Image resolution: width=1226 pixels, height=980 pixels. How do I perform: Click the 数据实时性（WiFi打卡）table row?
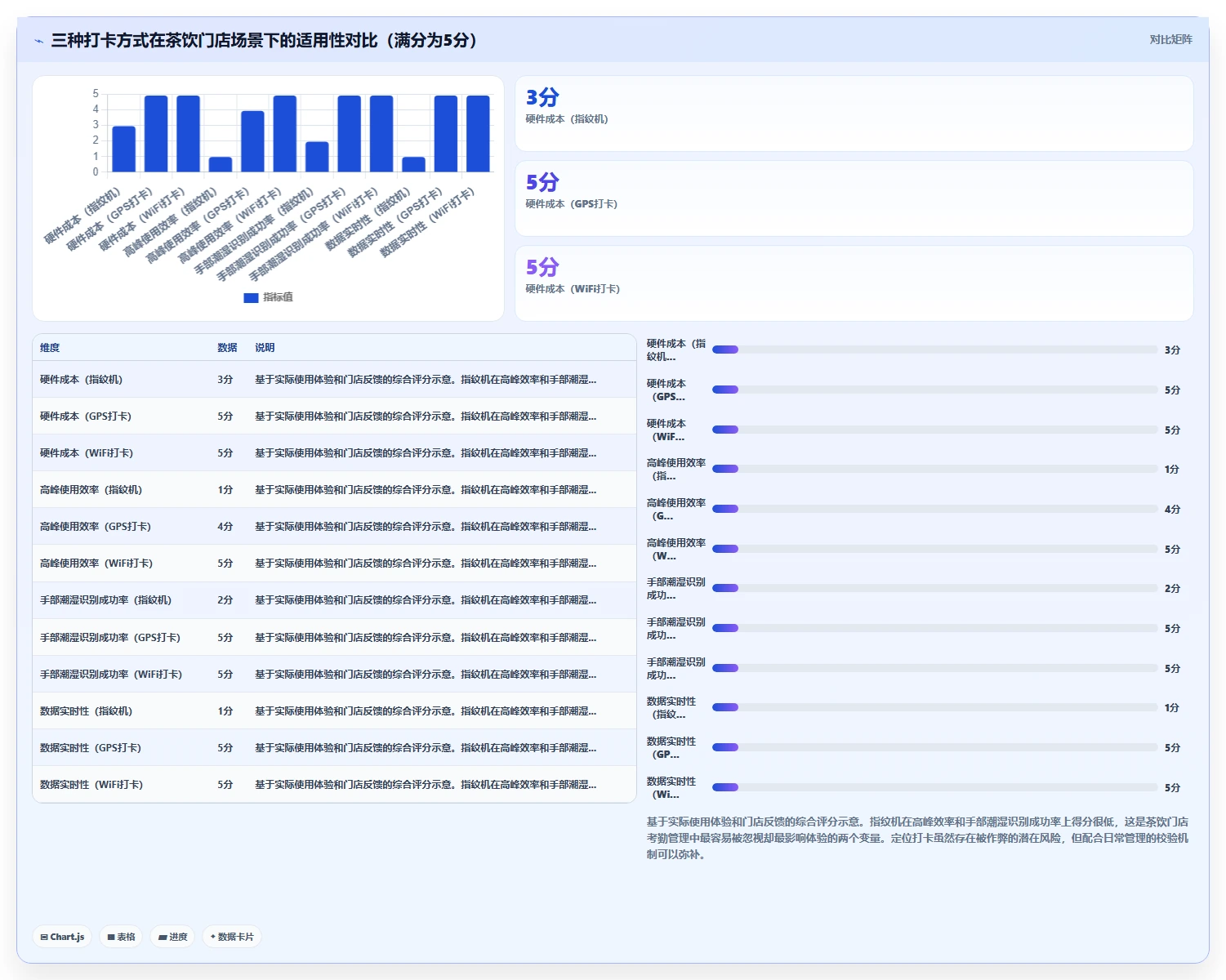pyautogui.click(x=334, y=785)
